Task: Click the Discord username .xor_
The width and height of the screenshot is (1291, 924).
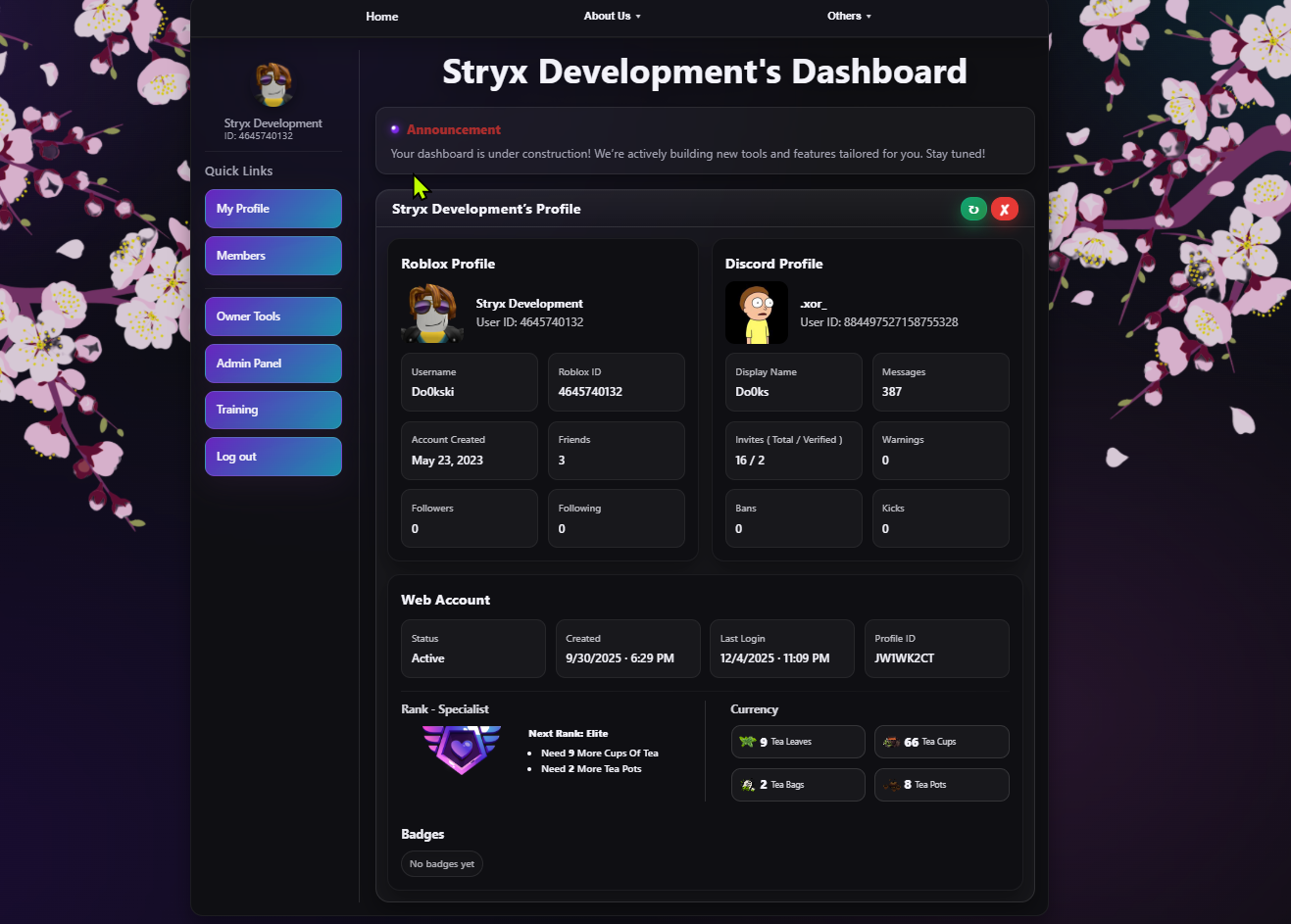Action: (x=814, y=305)
